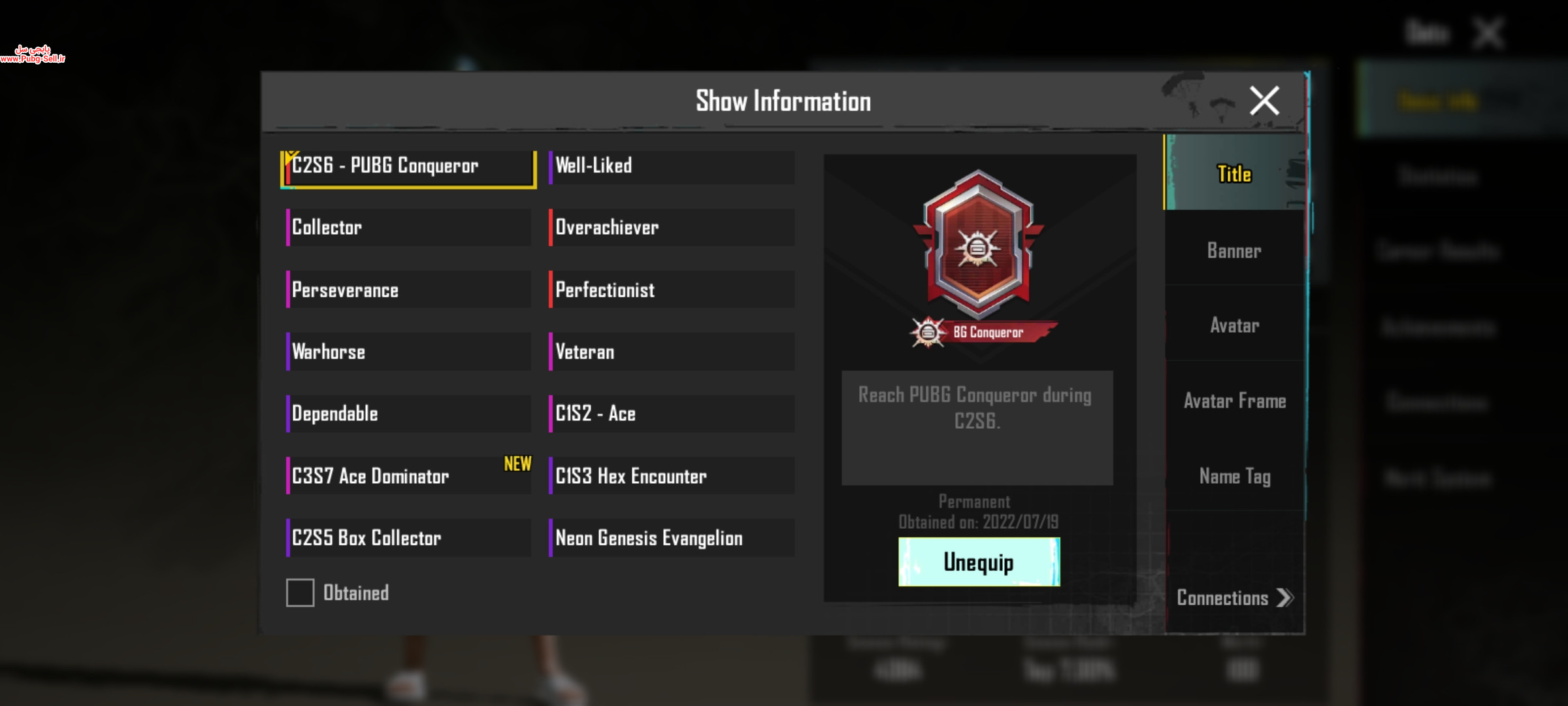Tick the Obtained checkbox

300,592
